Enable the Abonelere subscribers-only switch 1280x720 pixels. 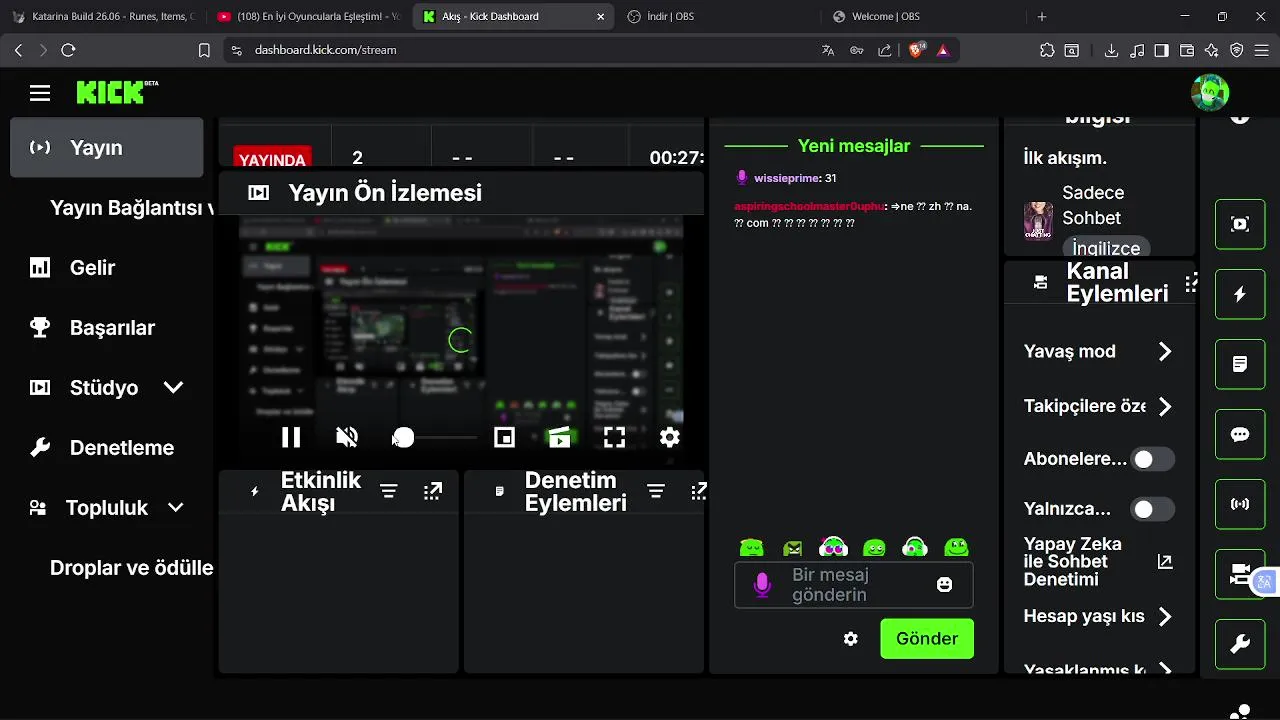pos(1152,459)
